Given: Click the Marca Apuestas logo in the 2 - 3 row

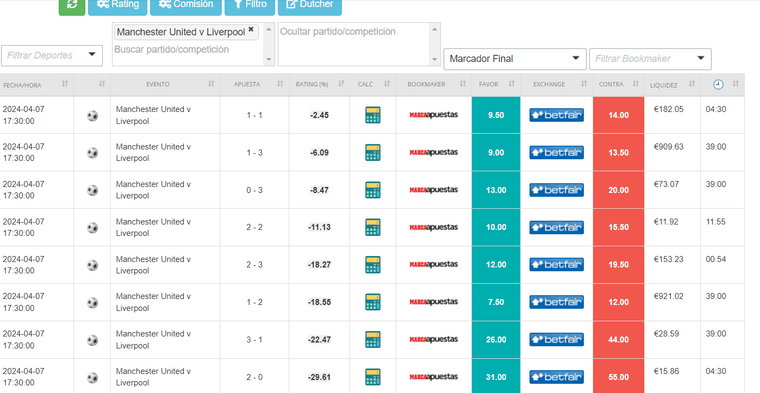Looking at the screenshot, I should coord(433,265).
